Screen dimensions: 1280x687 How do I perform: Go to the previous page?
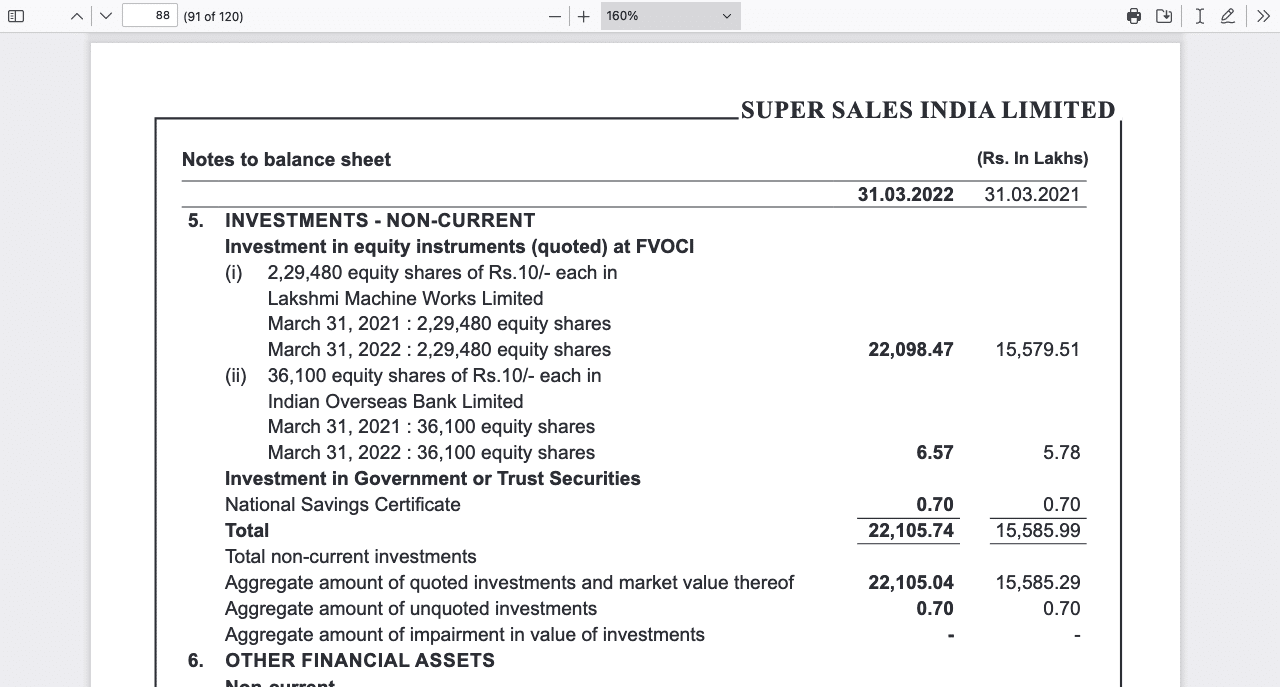click(79, 16)
